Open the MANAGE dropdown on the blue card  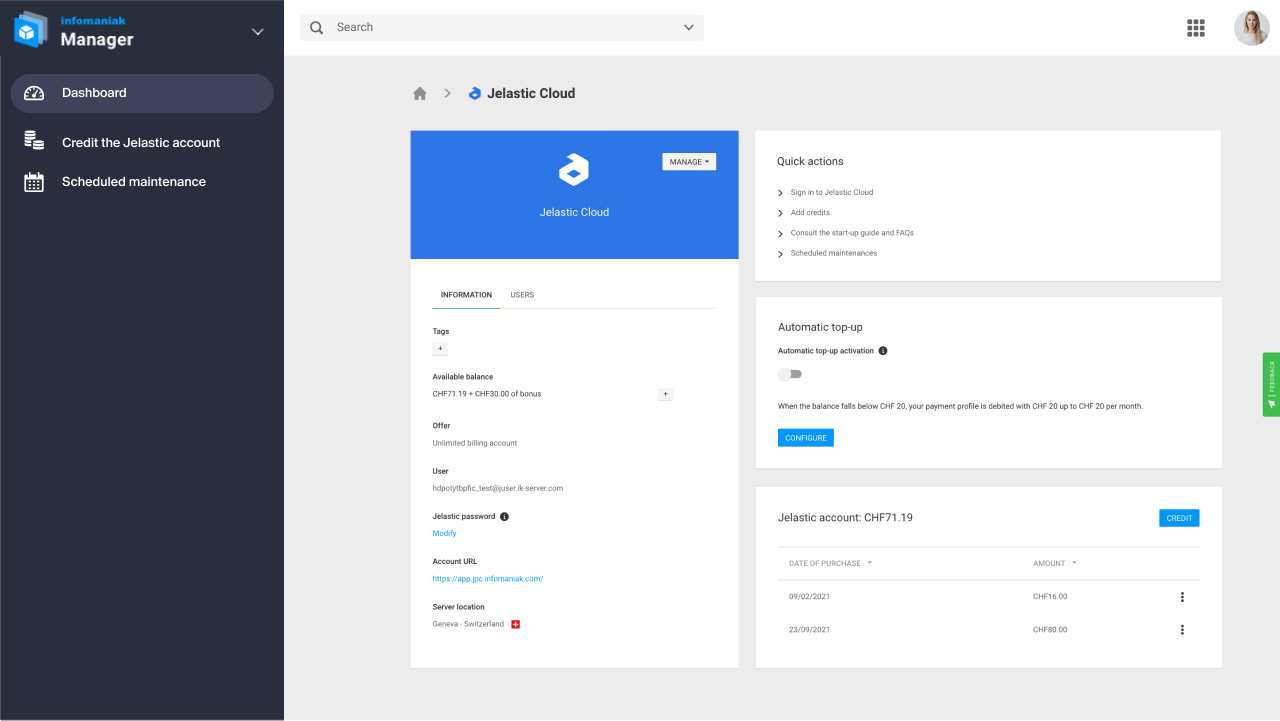689,161
